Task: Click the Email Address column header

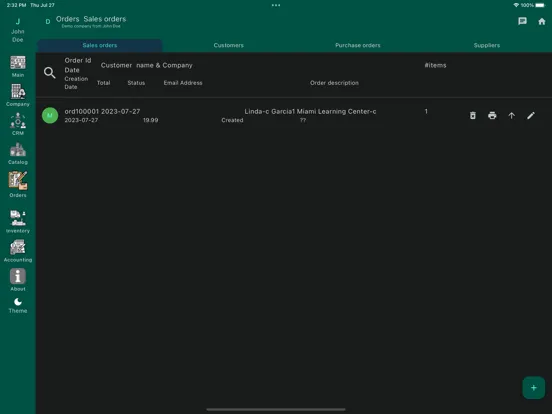Action: point(183,83)
